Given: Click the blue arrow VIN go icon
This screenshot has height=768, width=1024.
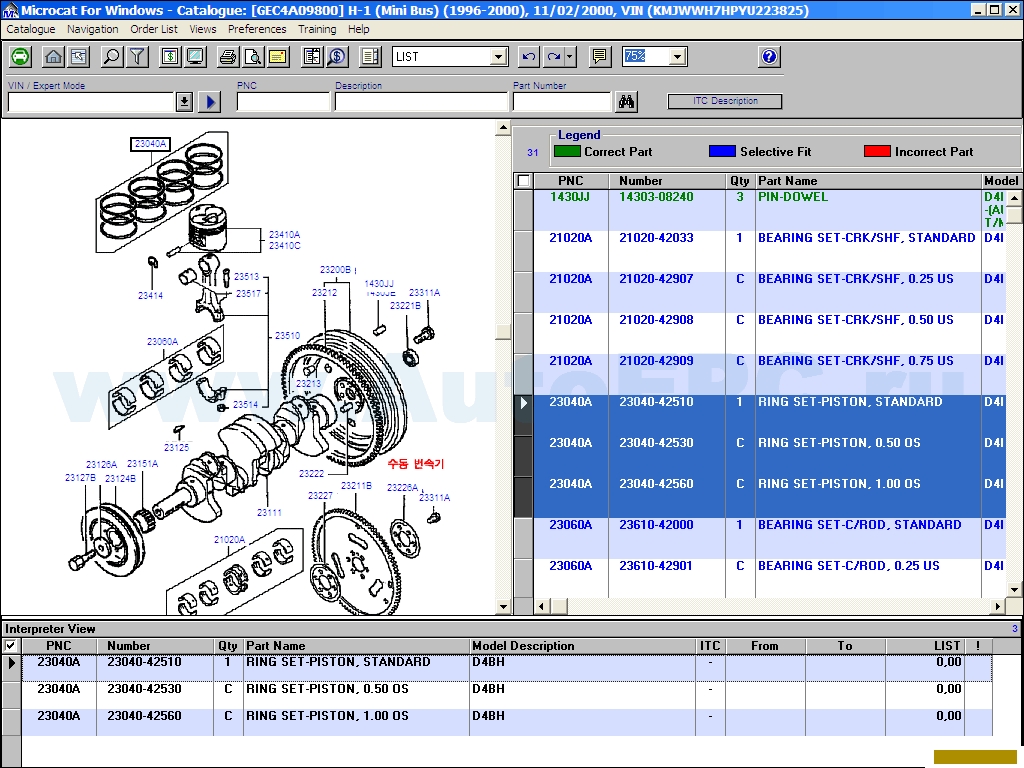Looking at the screenshot, I should (210, 102).
